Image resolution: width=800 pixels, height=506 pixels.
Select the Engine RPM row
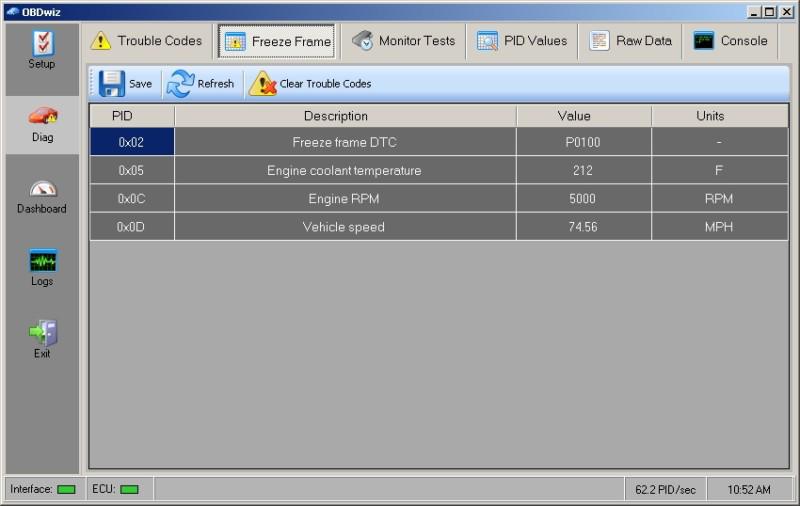coord(343,199)
